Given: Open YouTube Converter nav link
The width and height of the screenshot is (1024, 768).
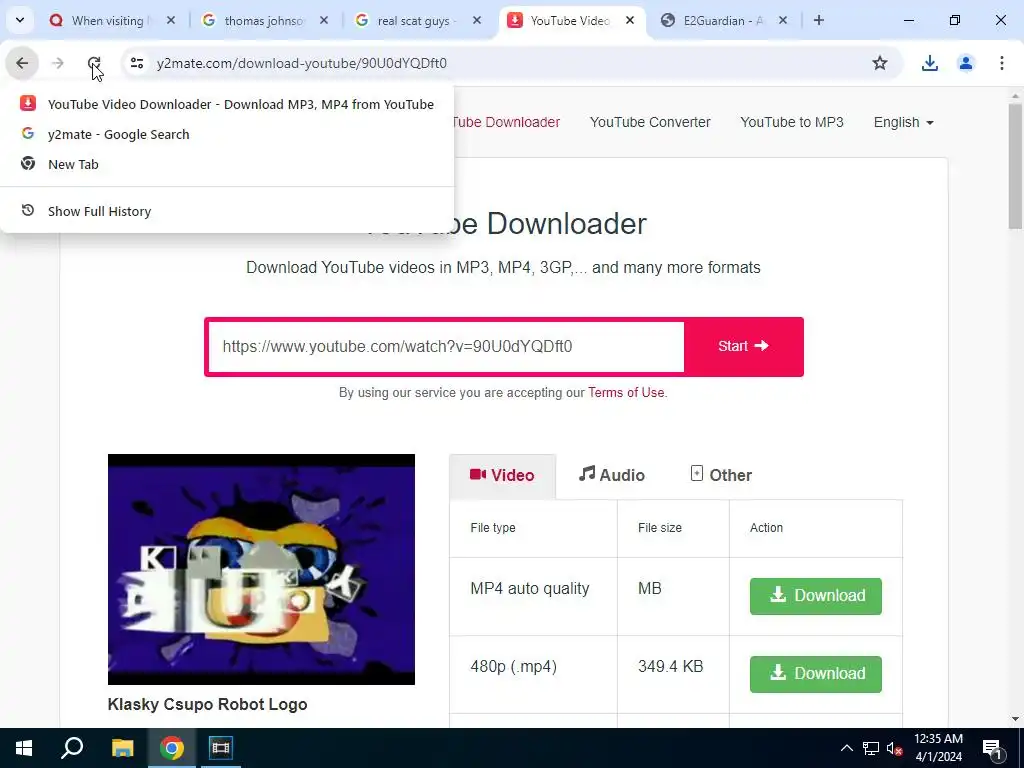Looking at the screenshot, I should click(650, 122).
